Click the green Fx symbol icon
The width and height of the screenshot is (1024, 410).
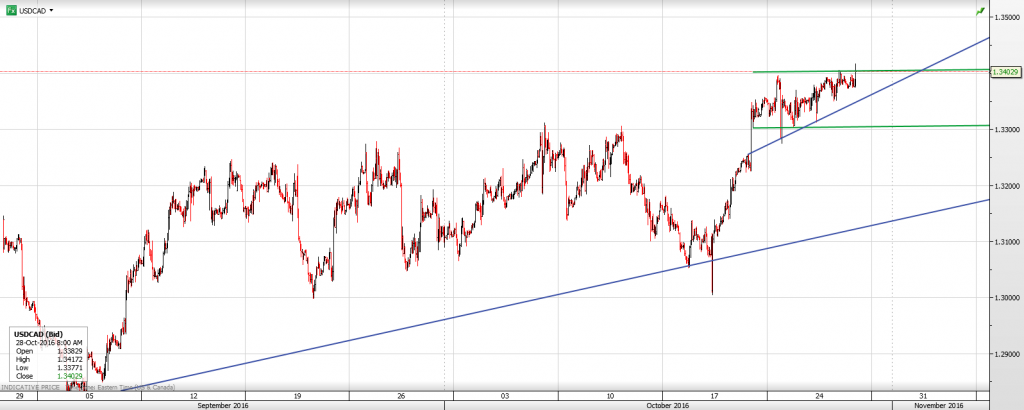click(11, 10)
